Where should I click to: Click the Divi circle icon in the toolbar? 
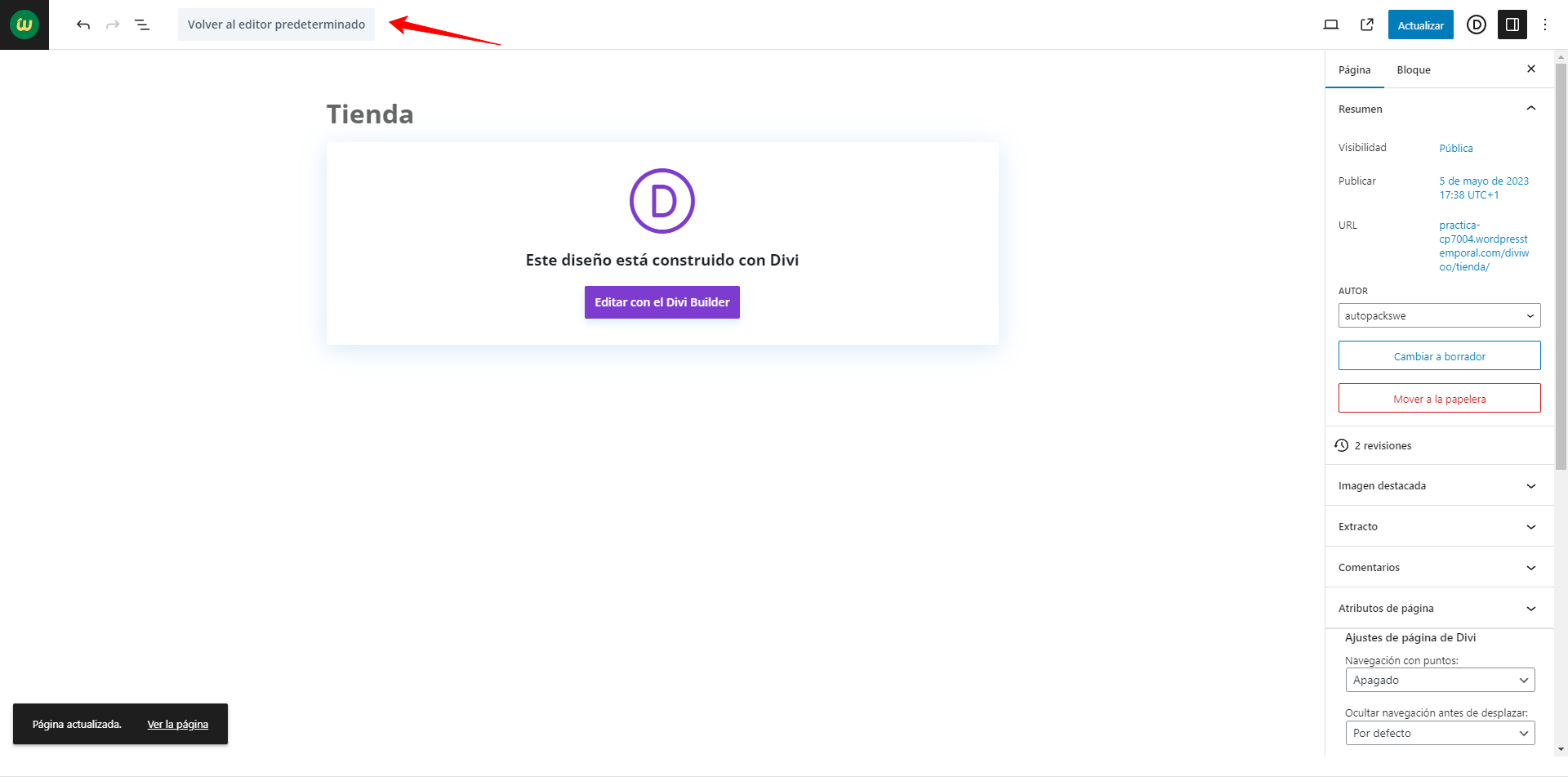pos(1477,25)
